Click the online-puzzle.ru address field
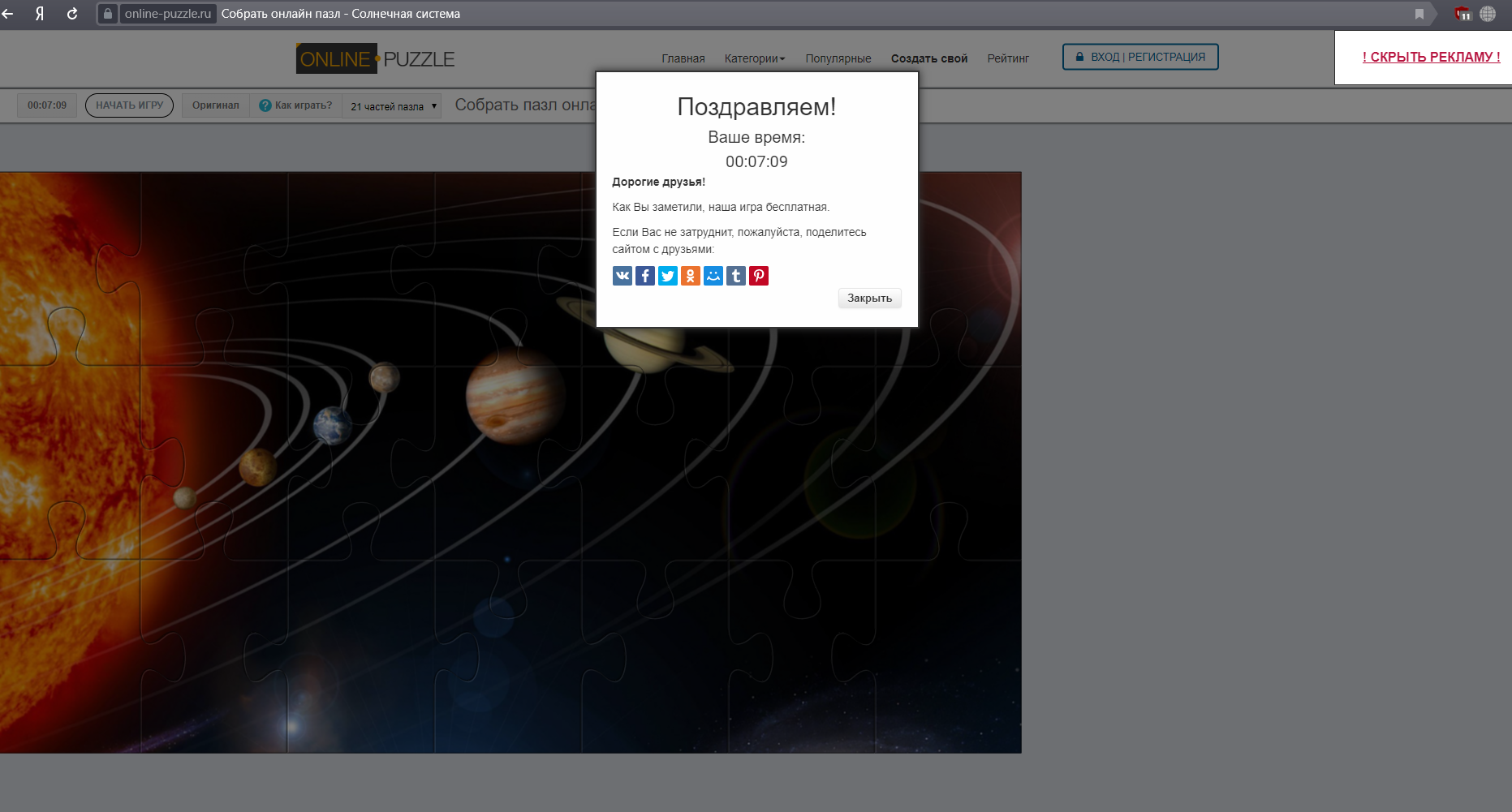1512x812 pixels. 168,14
